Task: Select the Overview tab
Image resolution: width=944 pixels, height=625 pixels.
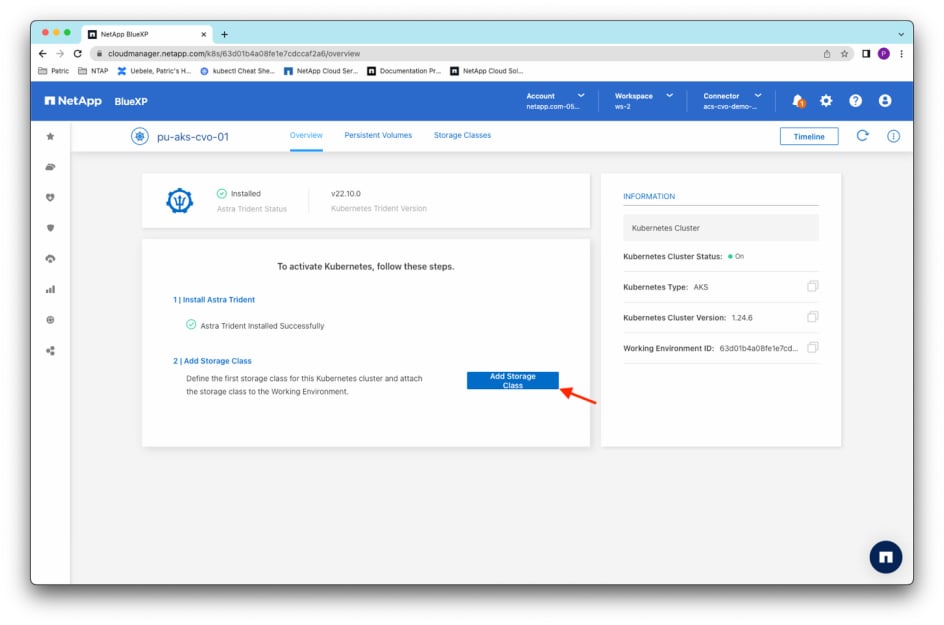Action: click(x=306, y=135)
